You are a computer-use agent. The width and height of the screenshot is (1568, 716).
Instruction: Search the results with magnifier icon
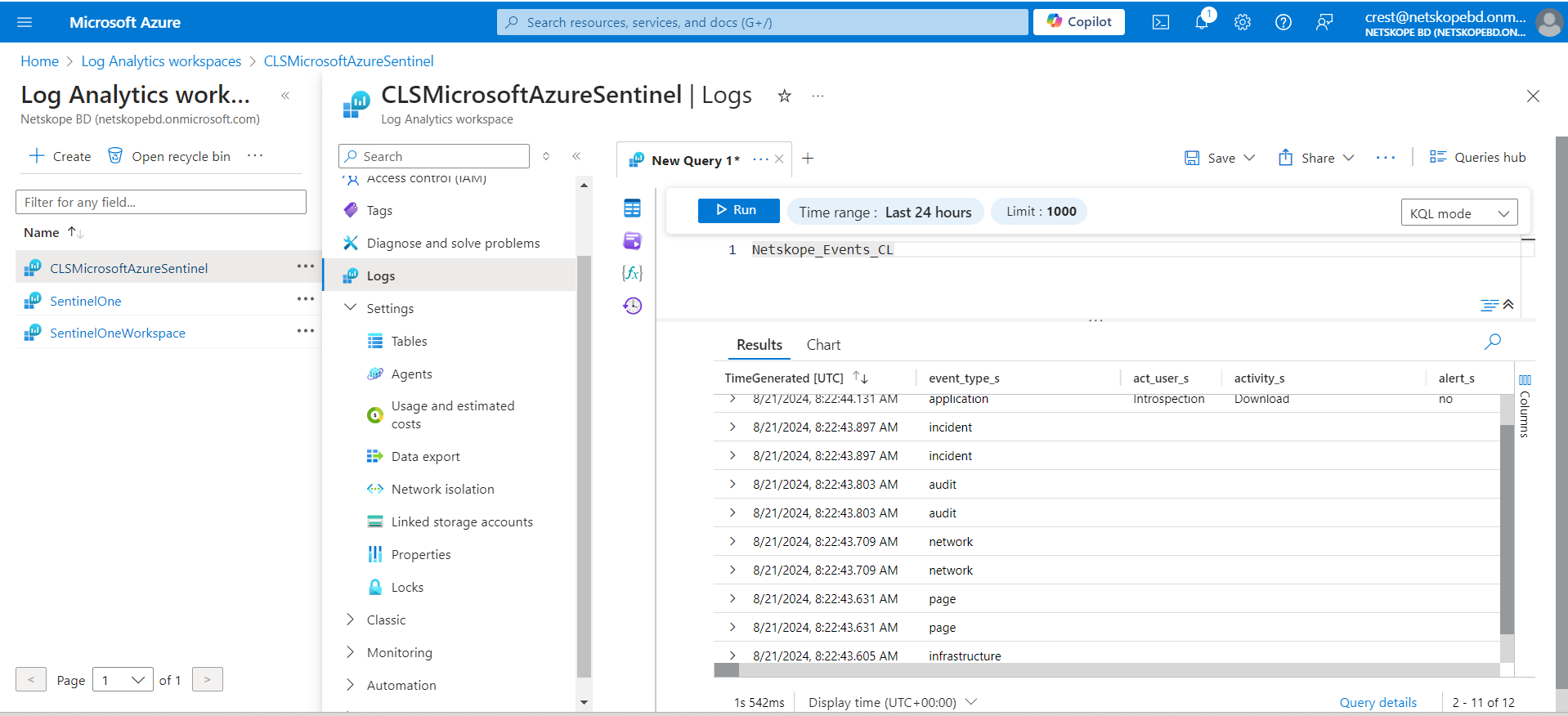(1493, 342)
